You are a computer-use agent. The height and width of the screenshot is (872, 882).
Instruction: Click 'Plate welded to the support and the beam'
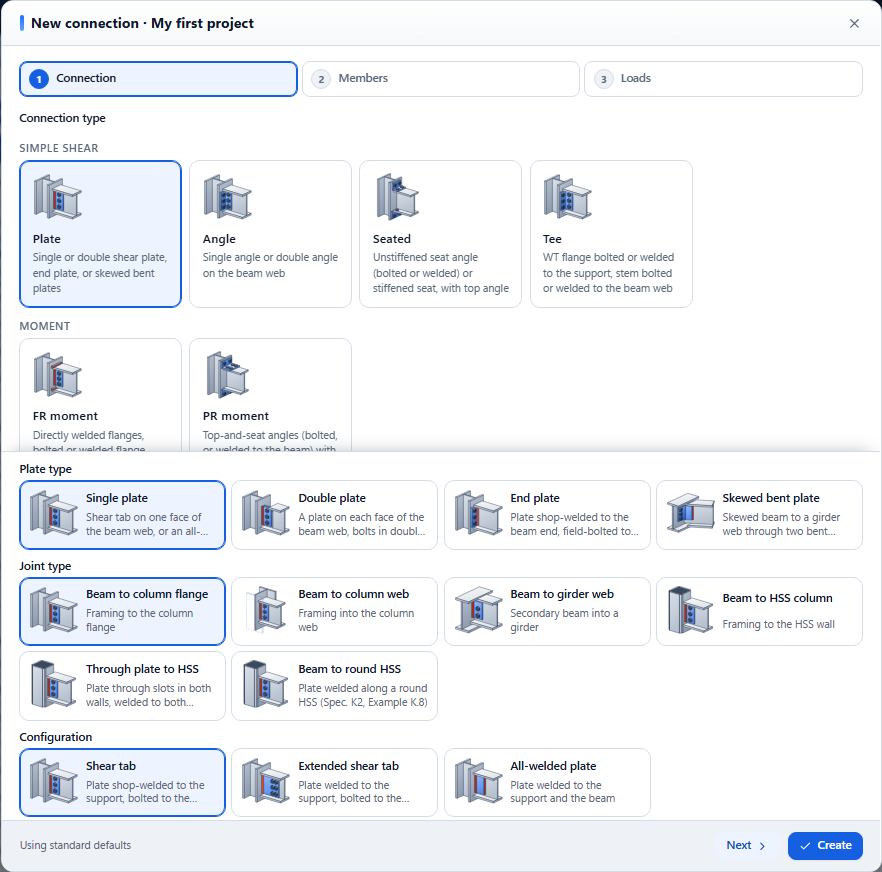(x=562, y=792)
